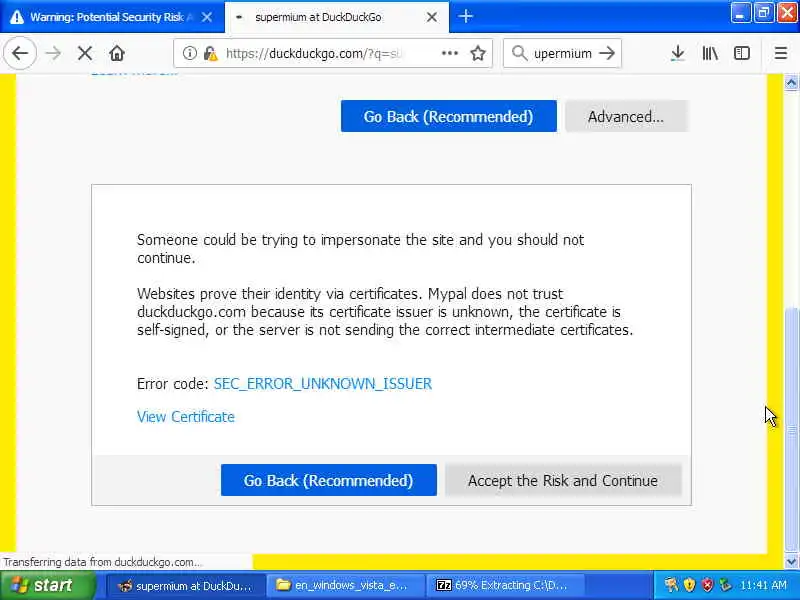
Task: Click the padlock warning icon in address bar
Action: tap(210, 53)
